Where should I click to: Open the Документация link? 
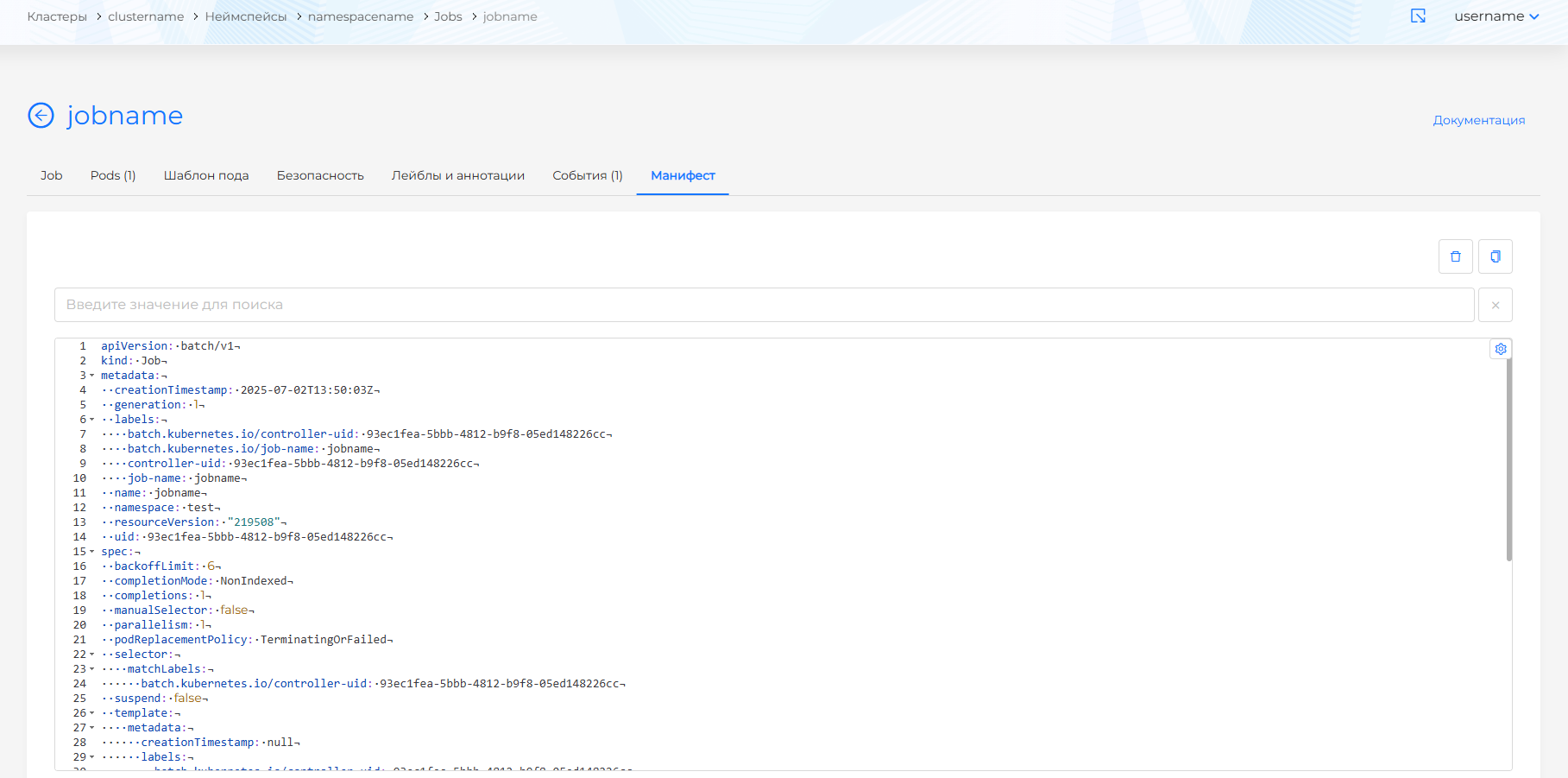[x=1479, y=119]
